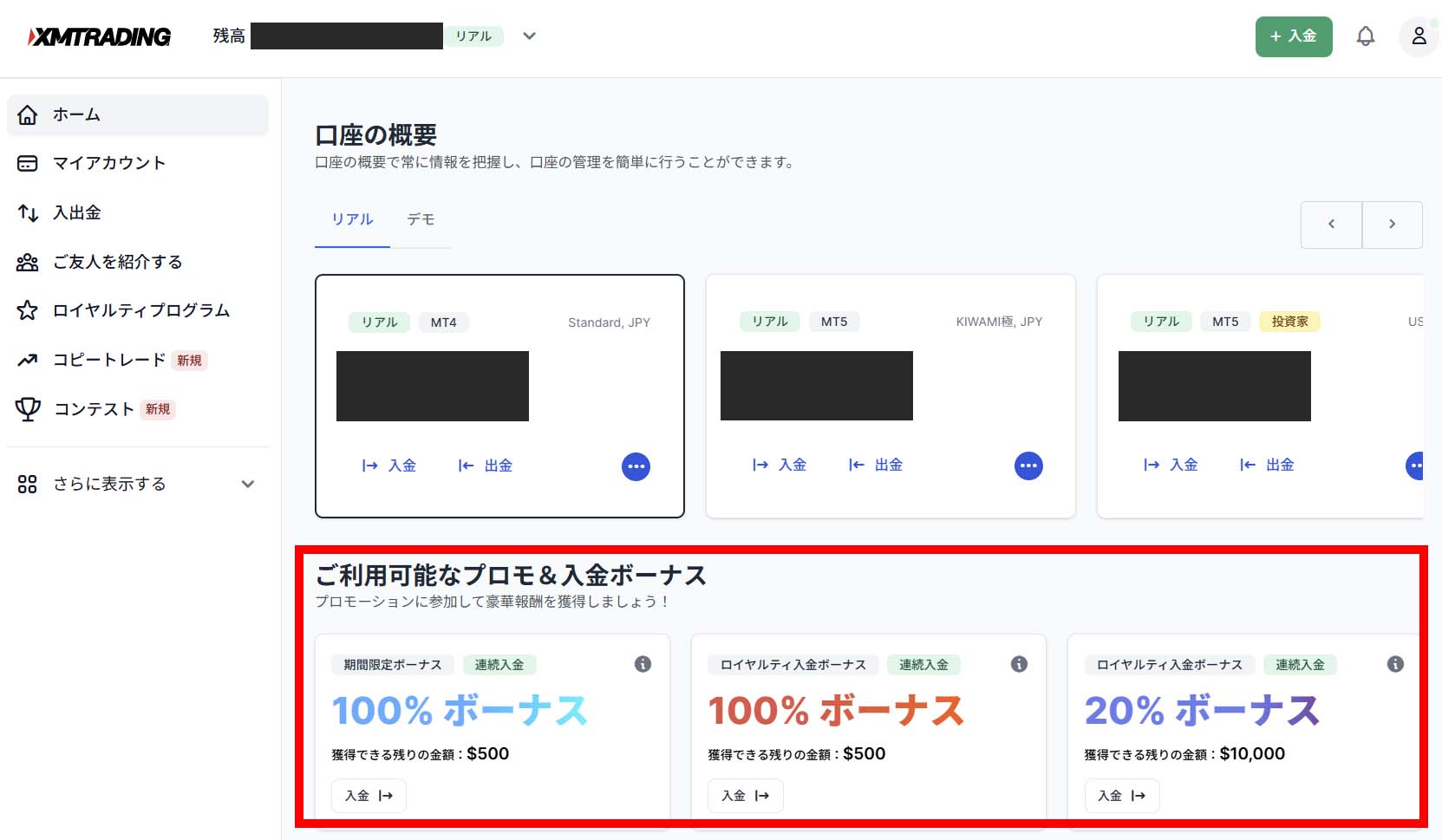Click the XMTRADING logo
The image size is (1442, 840).
tap(100, 36)
